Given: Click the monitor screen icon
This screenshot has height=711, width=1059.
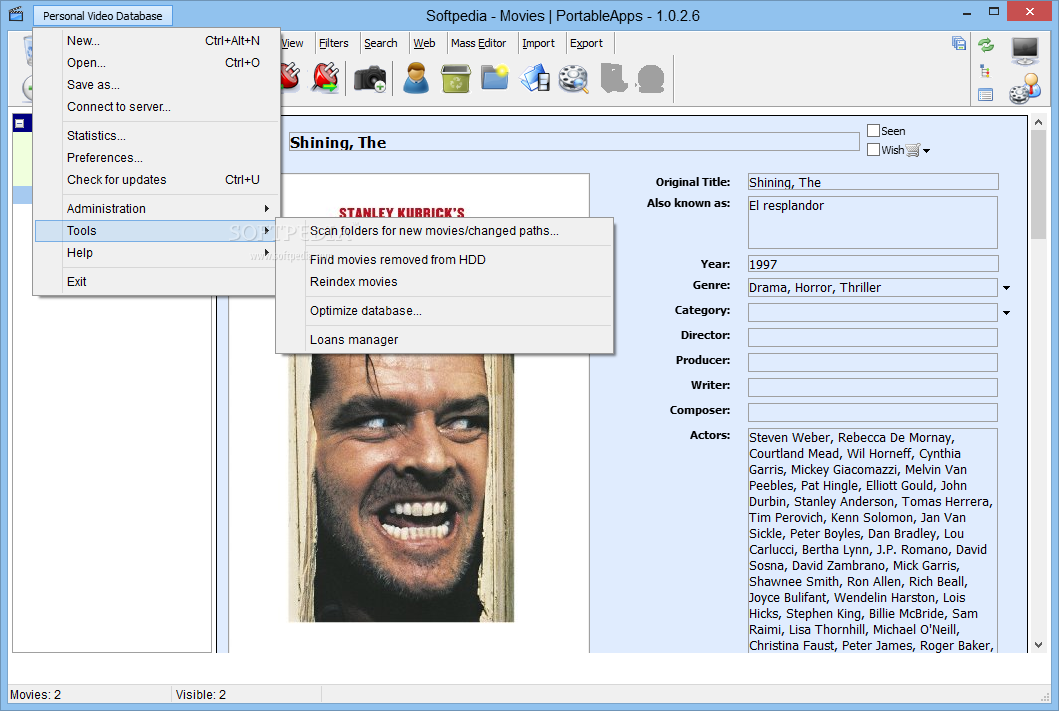Looking at the screenshot, I should 1025,50.
